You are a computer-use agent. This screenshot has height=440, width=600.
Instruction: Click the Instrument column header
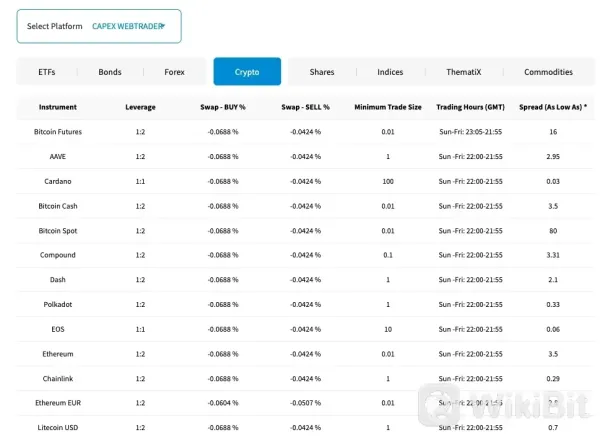(57, 107)
